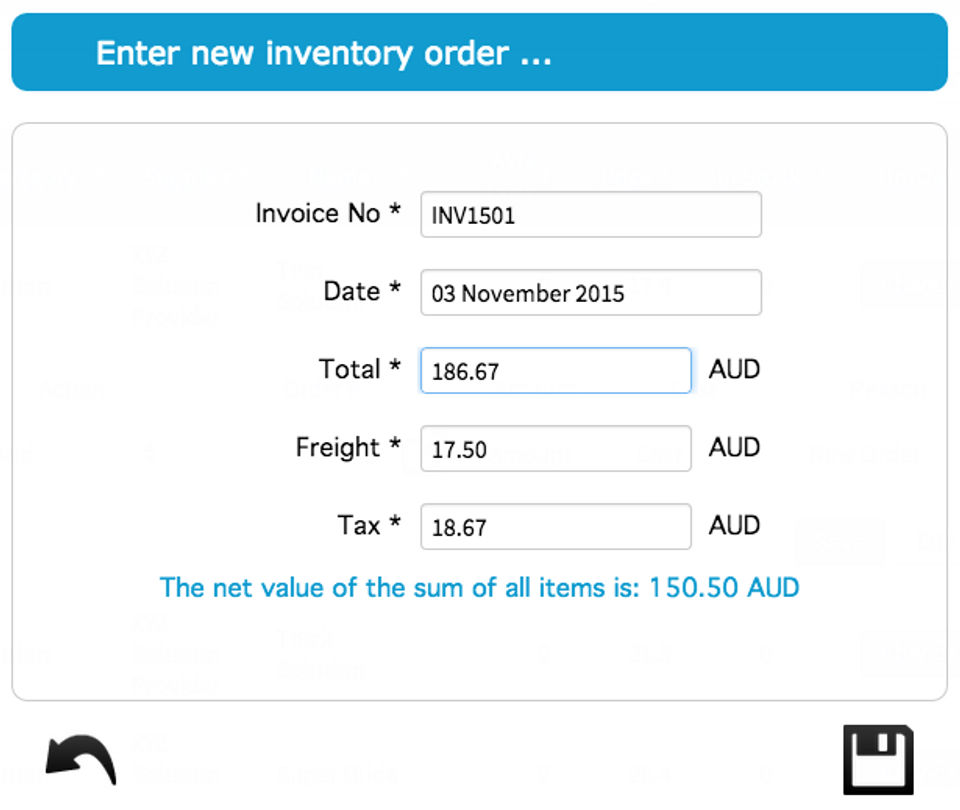Click the blue net value summary text
The height and width of the screenshot is (810, 960).
479,587
